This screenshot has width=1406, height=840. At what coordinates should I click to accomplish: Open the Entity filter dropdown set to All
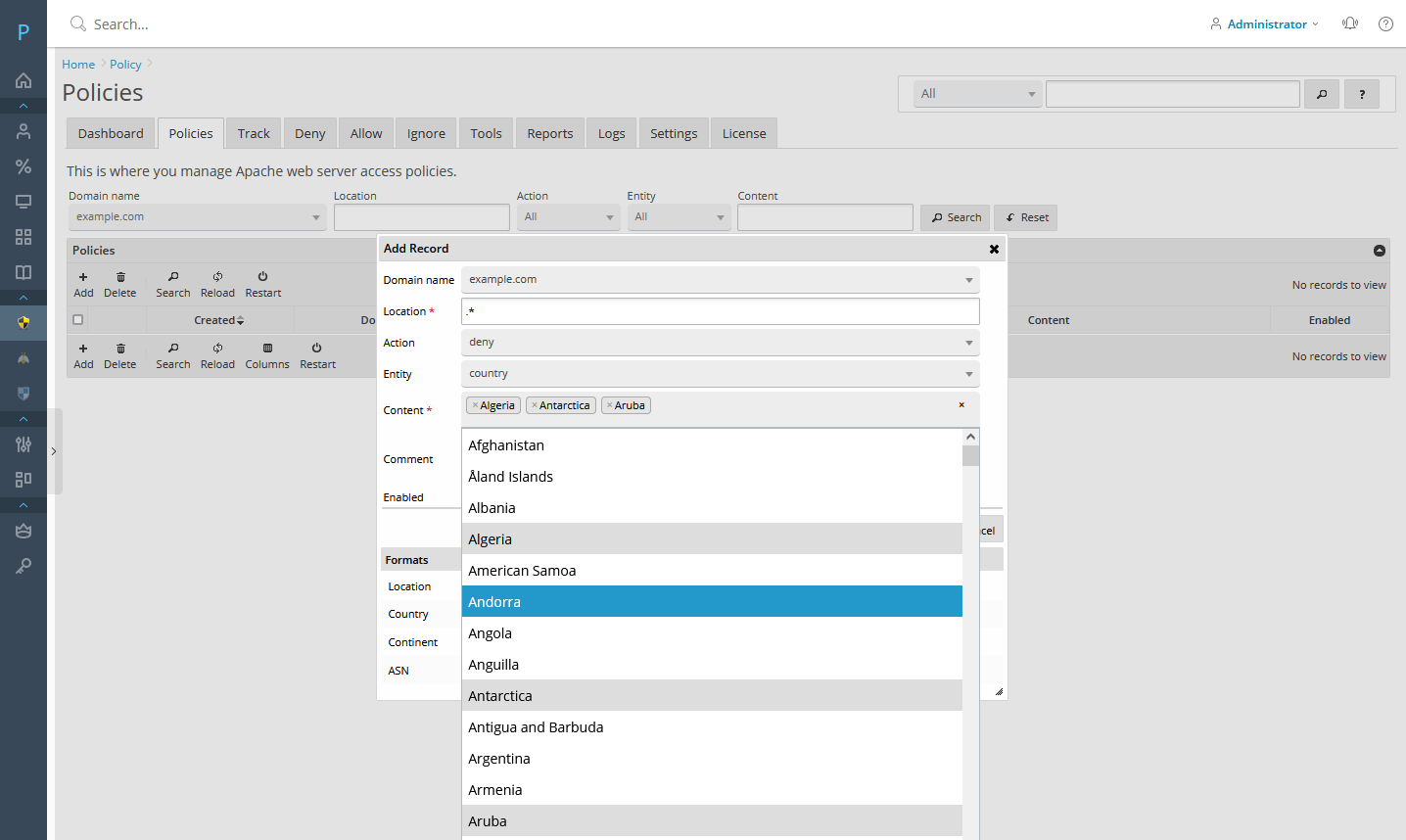pos(679,217)
